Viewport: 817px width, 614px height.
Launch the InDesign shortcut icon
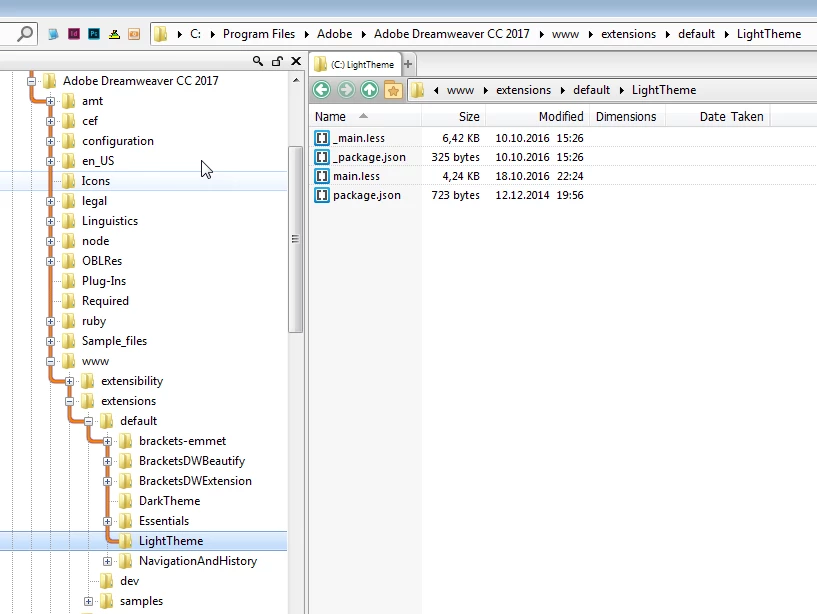73,34
